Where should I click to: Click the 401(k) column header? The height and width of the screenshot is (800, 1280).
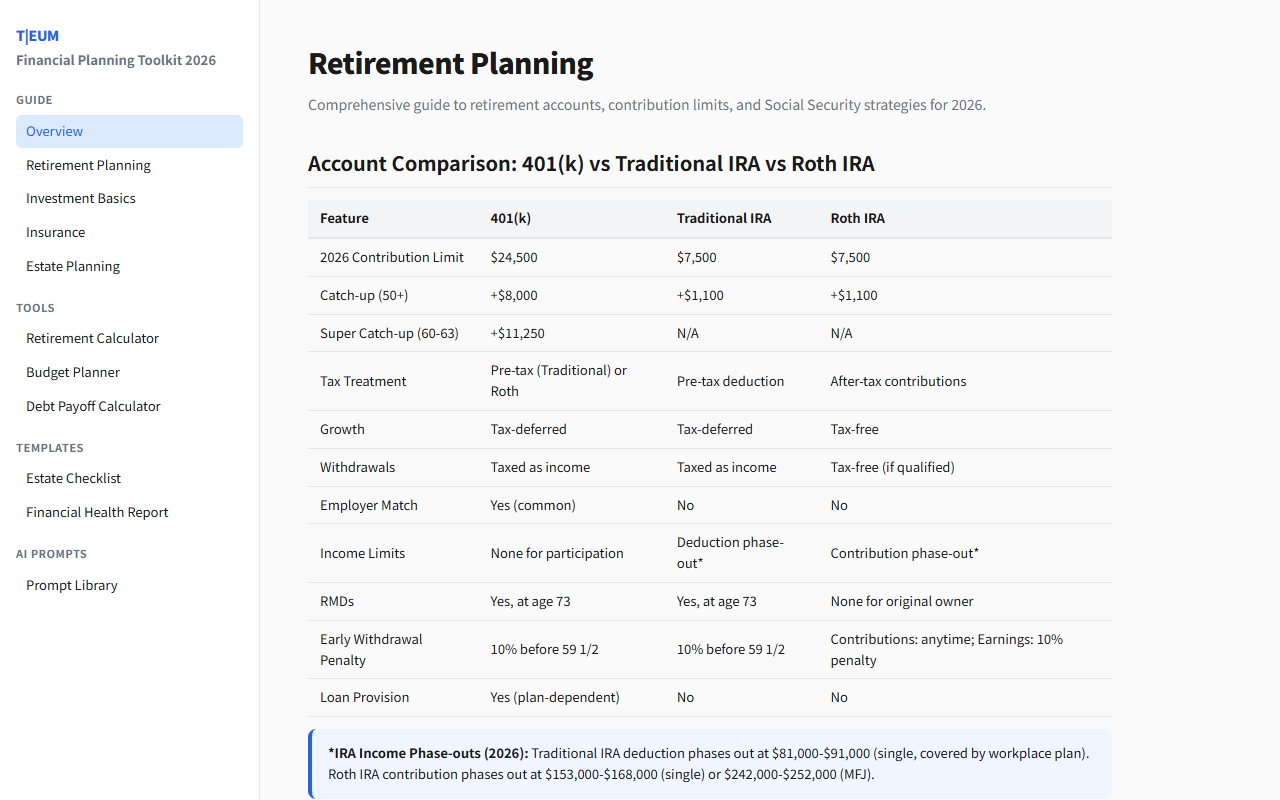point(510,218)
